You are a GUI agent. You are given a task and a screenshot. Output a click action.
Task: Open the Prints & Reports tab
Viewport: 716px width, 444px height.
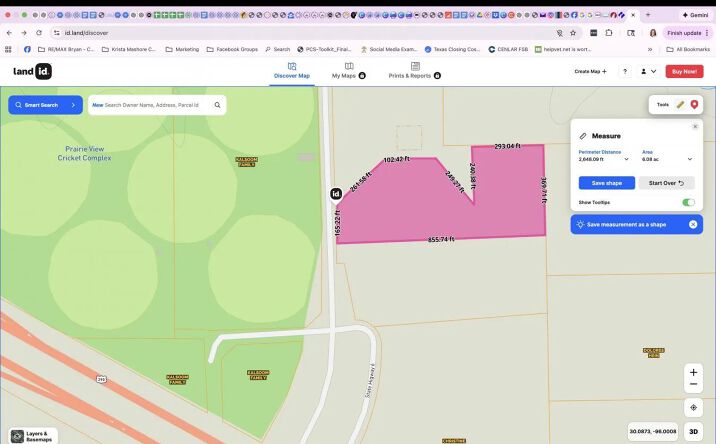pos(414,70)
